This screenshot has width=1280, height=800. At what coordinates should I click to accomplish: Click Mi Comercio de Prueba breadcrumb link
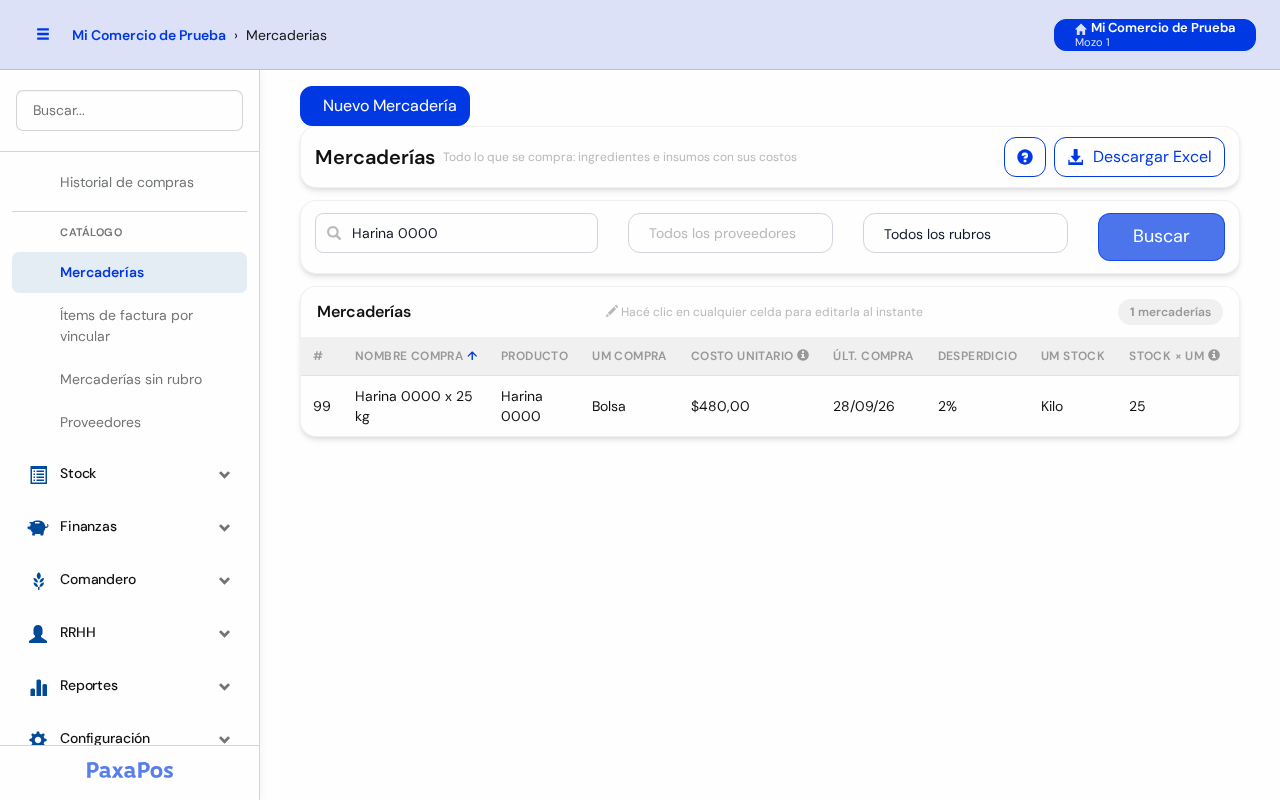149,35
